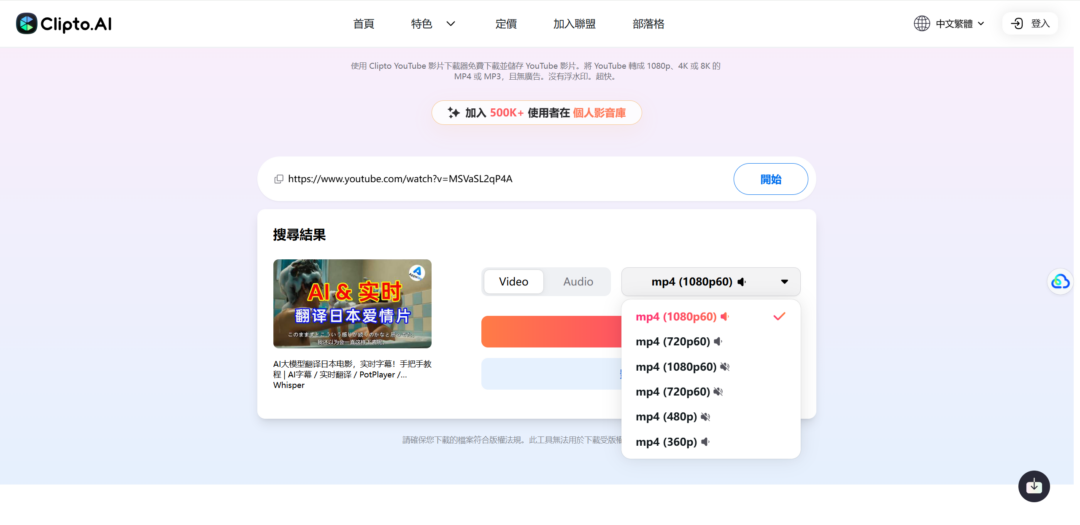Expand the 特色 menu chevron
The image size is (1080, 525).
450,23
